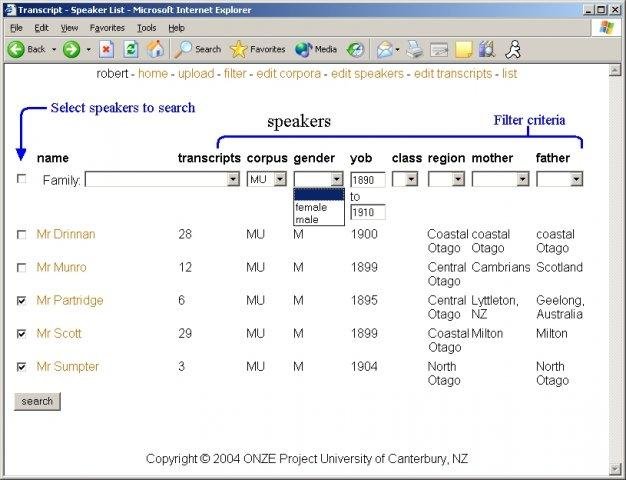Select male in the gender list

point(319,219)
